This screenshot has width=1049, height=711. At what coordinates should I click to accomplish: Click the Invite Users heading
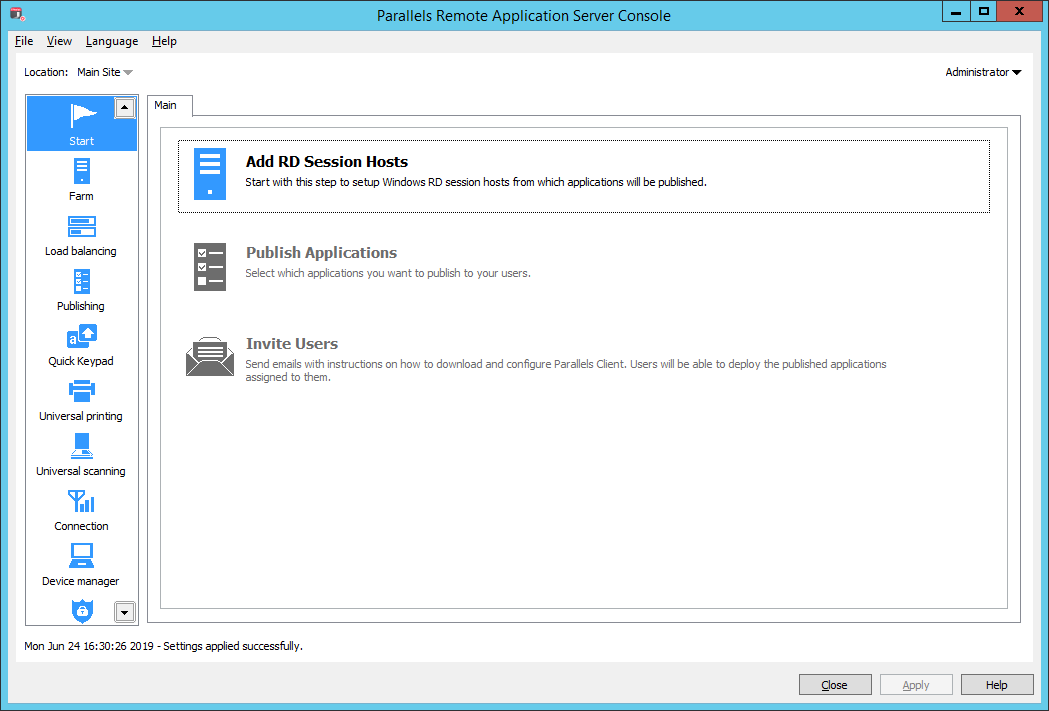(292, 344)
